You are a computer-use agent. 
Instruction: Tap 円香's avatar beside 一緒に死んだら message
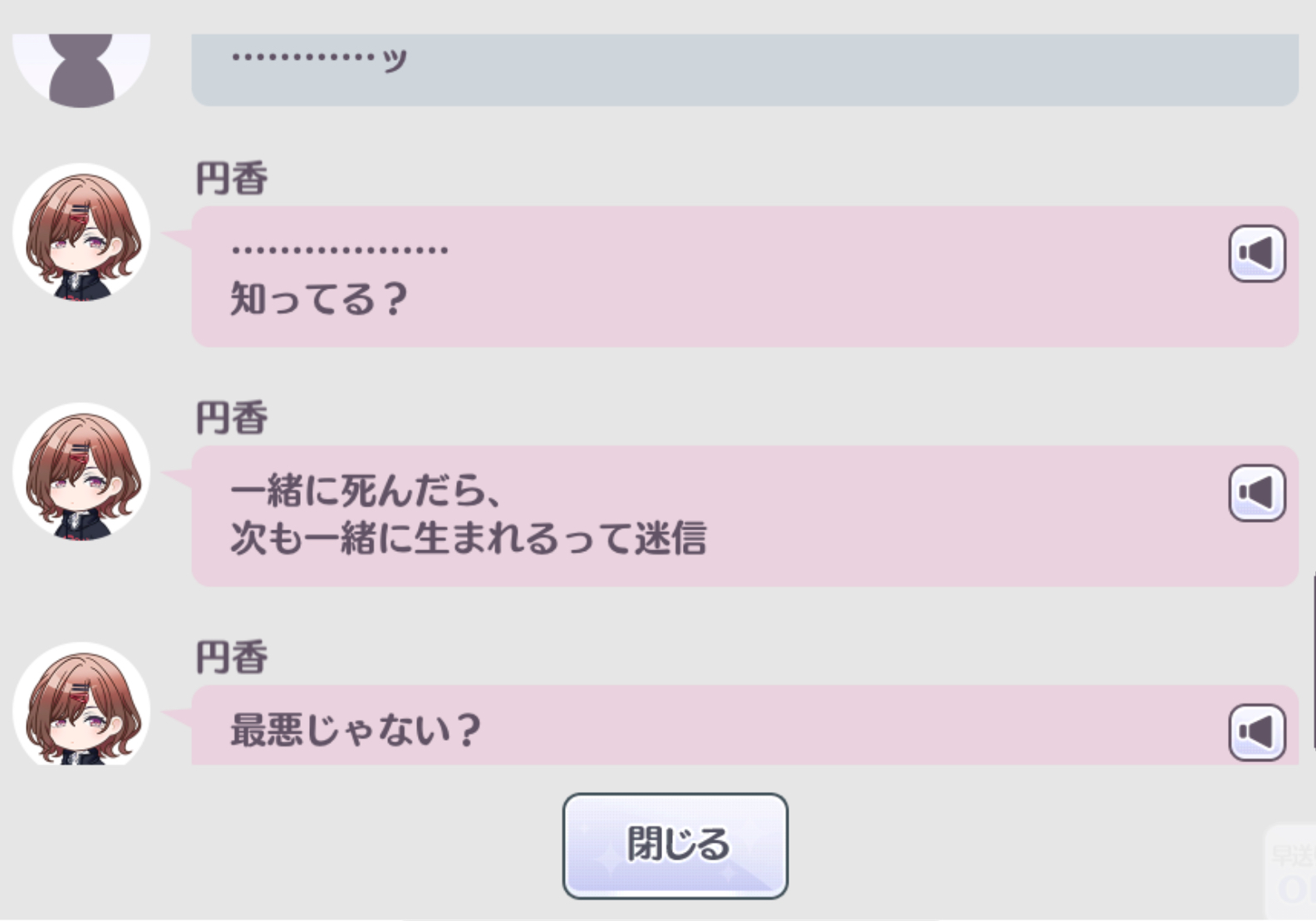pyautogui.click(x=81, y=472)
